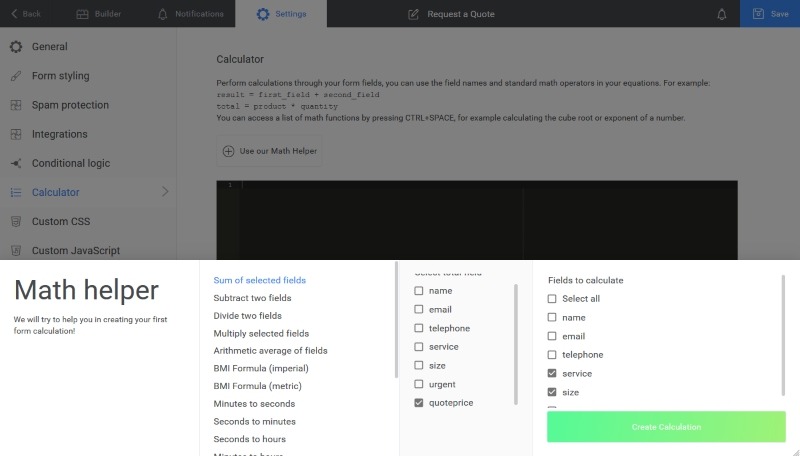This screenshot has height=456, width=800.
Task: Click the Integrations sidebar icon
Action: coord(16,134)
